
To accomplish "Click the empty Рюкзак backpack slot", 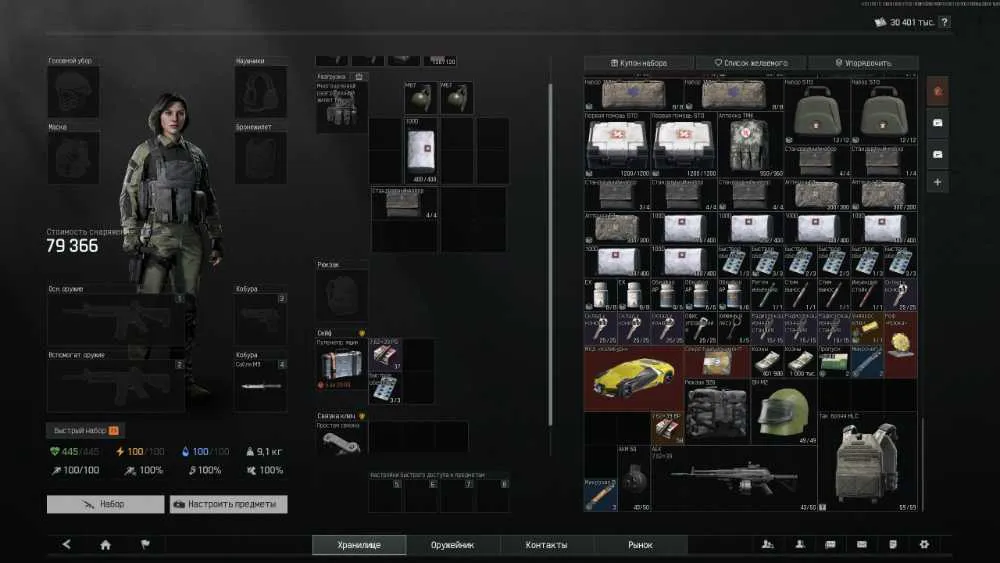I will [341, 295].
